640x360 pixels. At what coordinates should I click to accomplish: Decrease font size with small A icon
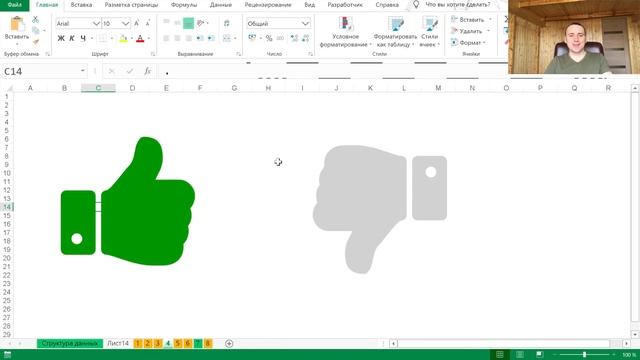[147, 23]
